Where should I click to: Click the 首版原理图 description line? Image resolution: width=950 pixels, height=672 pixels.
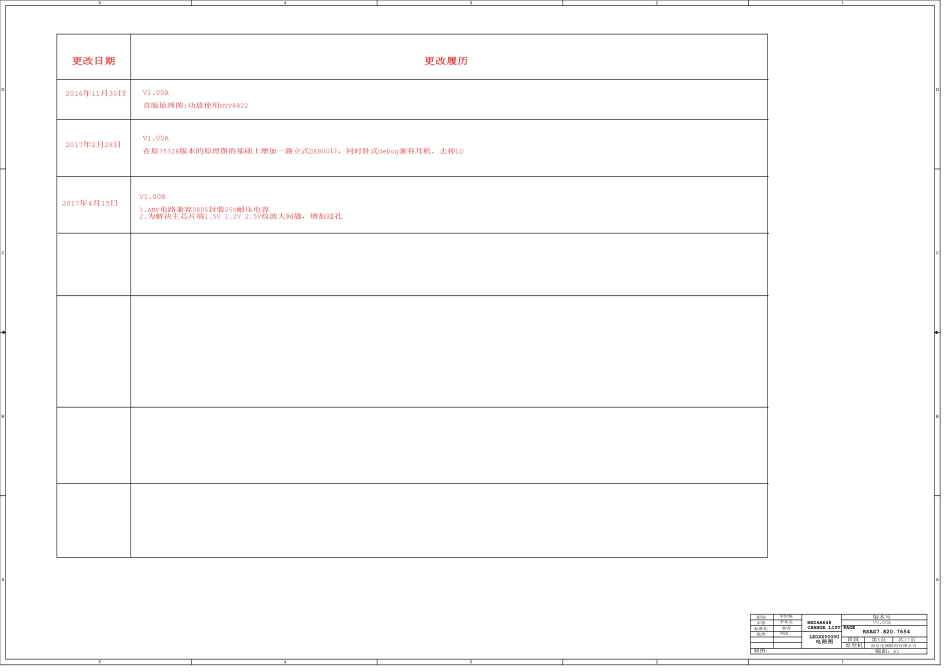pyautogui.click(x=196, y=105)
